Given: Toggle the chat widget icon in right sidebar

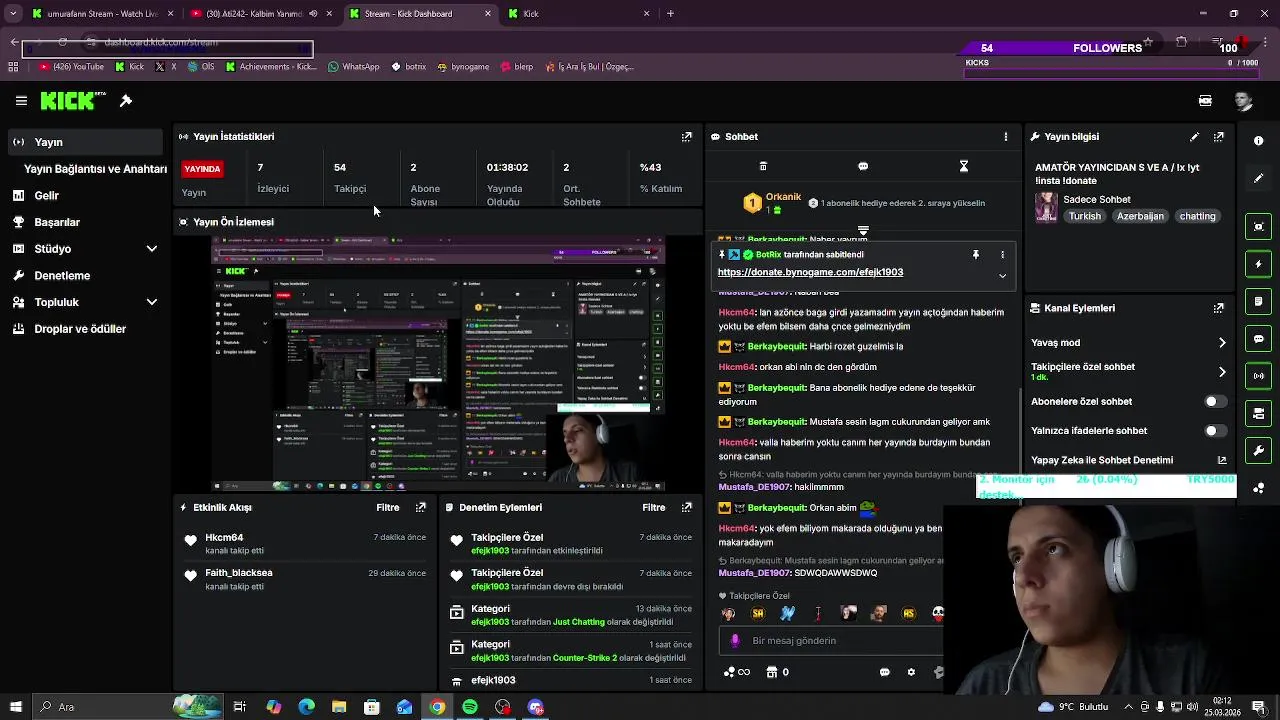Looking at the screenshot, I should coord(1259,339).
